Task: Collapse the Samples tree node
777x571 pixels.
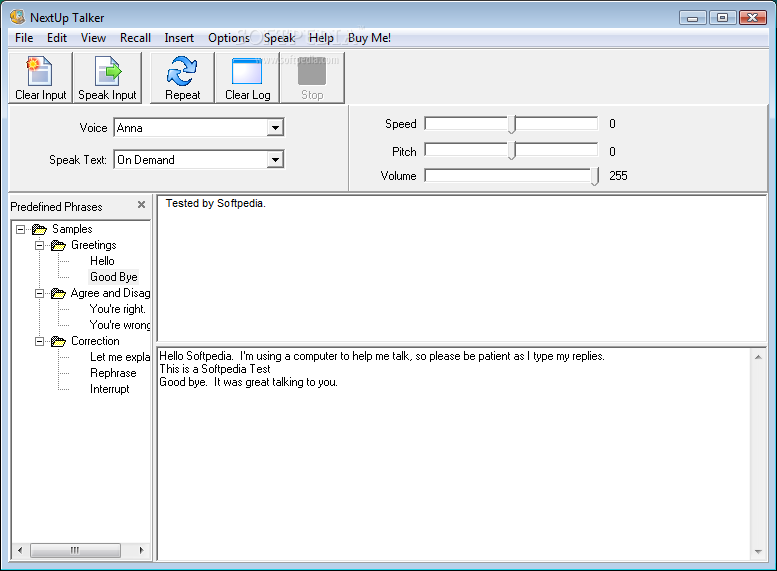Action: (x=20, y=229)
